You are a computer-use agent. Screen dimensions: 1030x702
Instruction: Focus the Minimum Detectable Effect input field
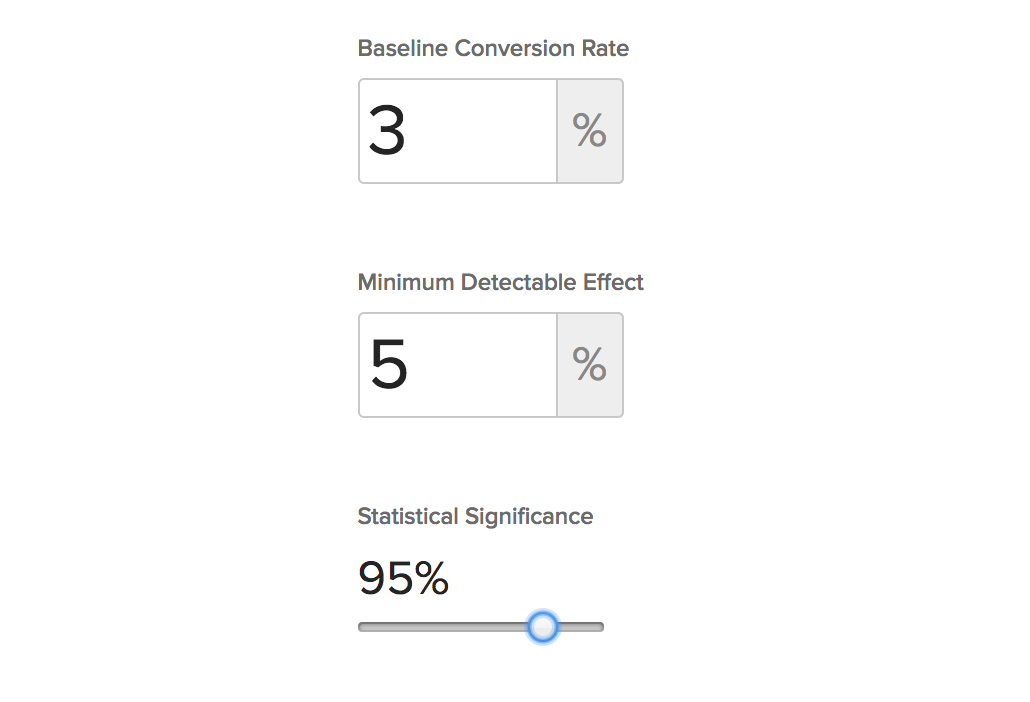coord(457,365)
